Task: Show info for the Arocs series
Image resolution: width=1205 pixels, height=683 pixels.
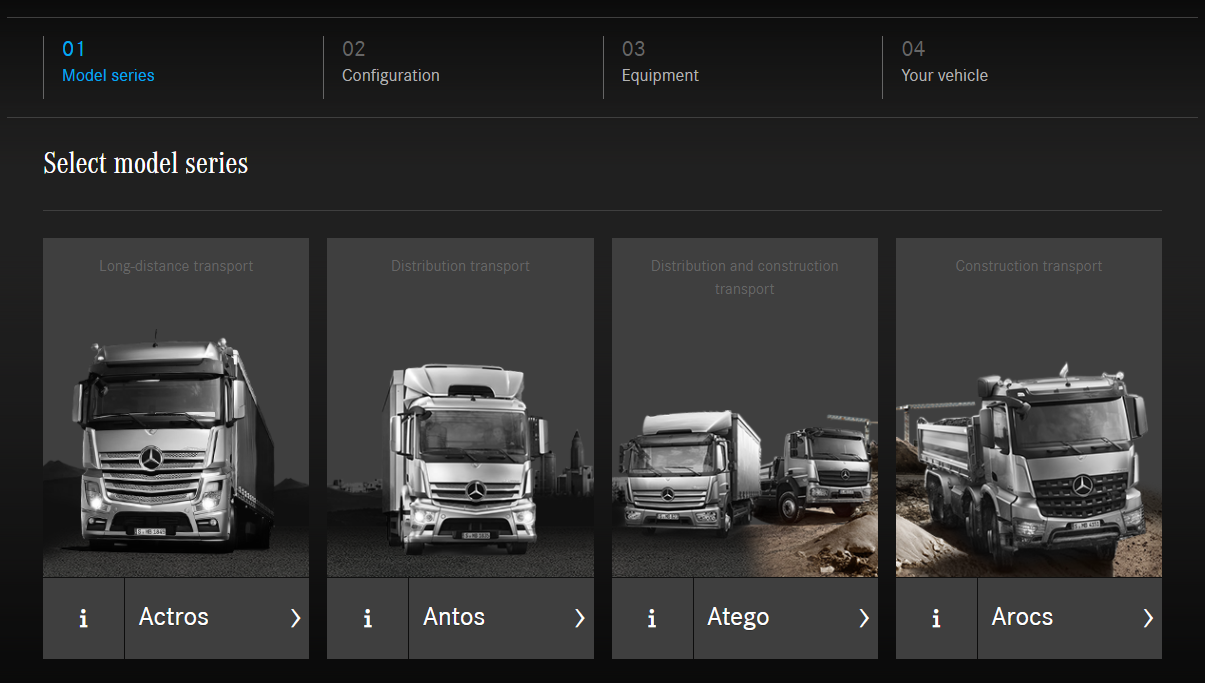Action: [936, 618]
